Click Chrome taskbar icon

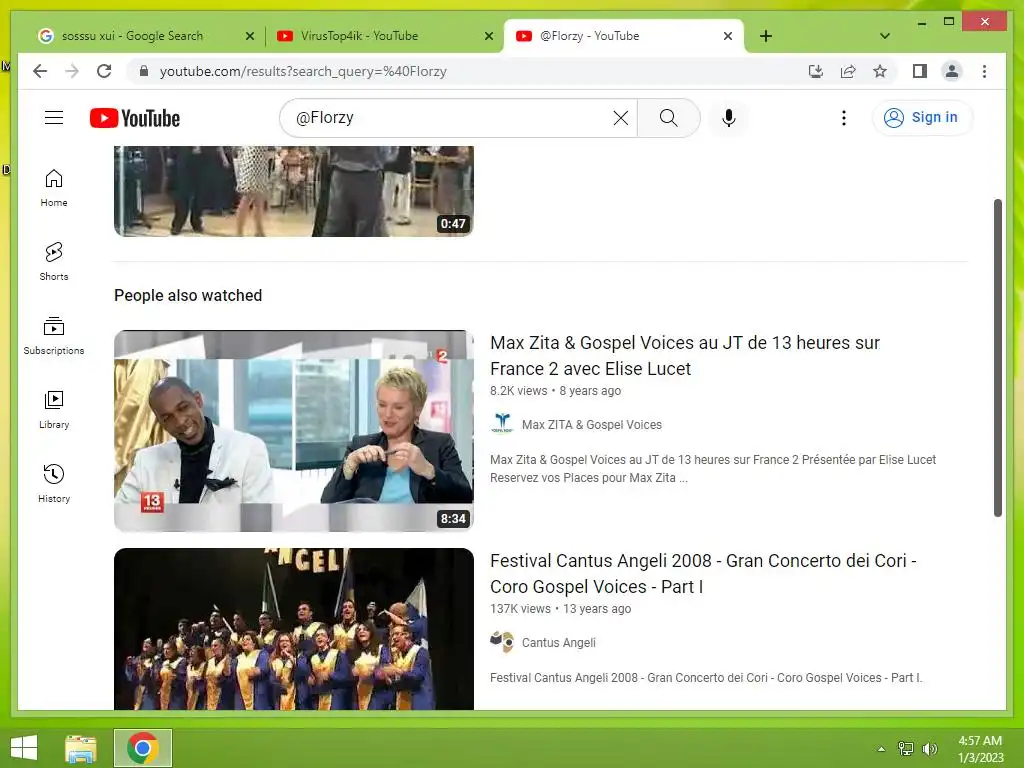point(143,748)
